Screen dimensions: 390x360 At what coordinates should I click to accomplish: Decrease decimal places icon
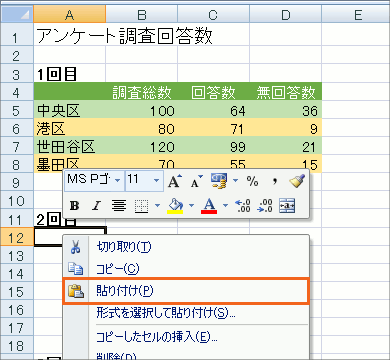coord(265,206)
